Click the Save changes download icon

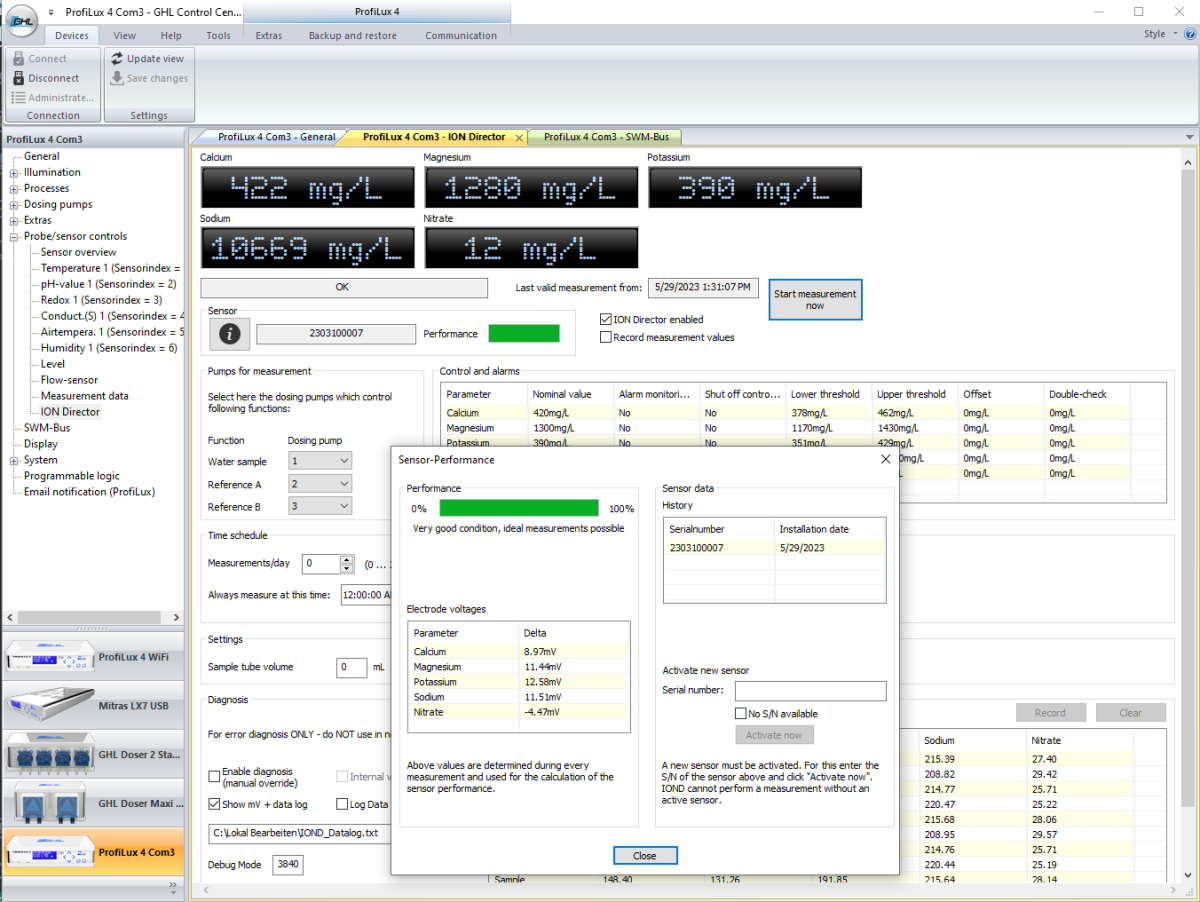pyautogui.click(x=117, y=78)
